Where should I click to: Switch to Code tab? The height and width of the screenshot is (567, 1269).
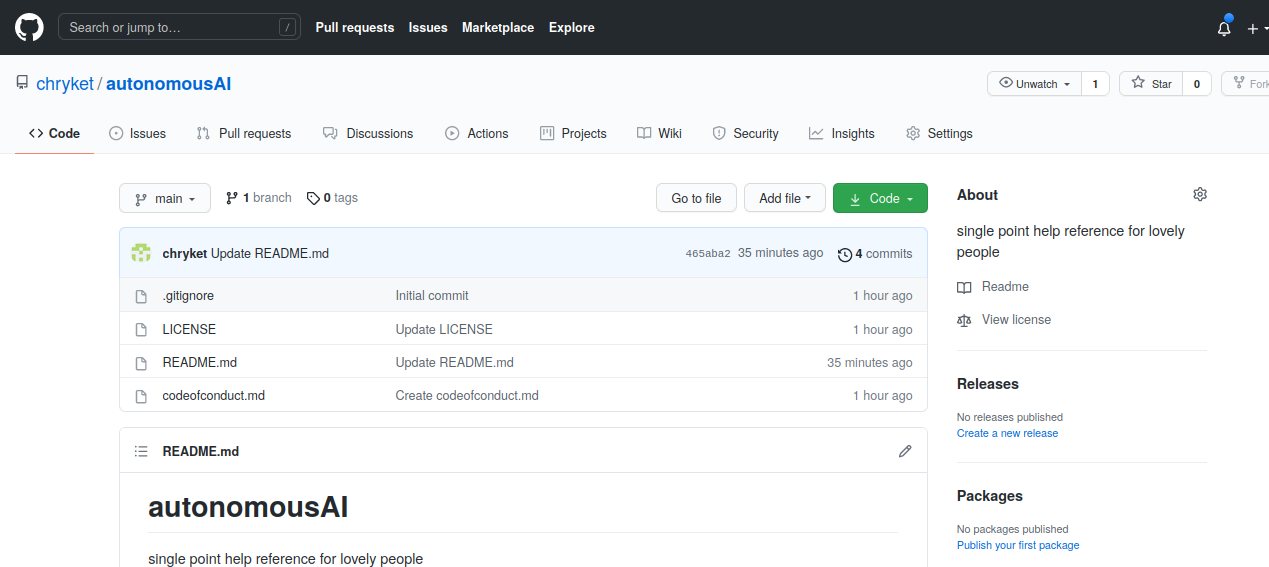pyautogui.click(x=54, y=133)
